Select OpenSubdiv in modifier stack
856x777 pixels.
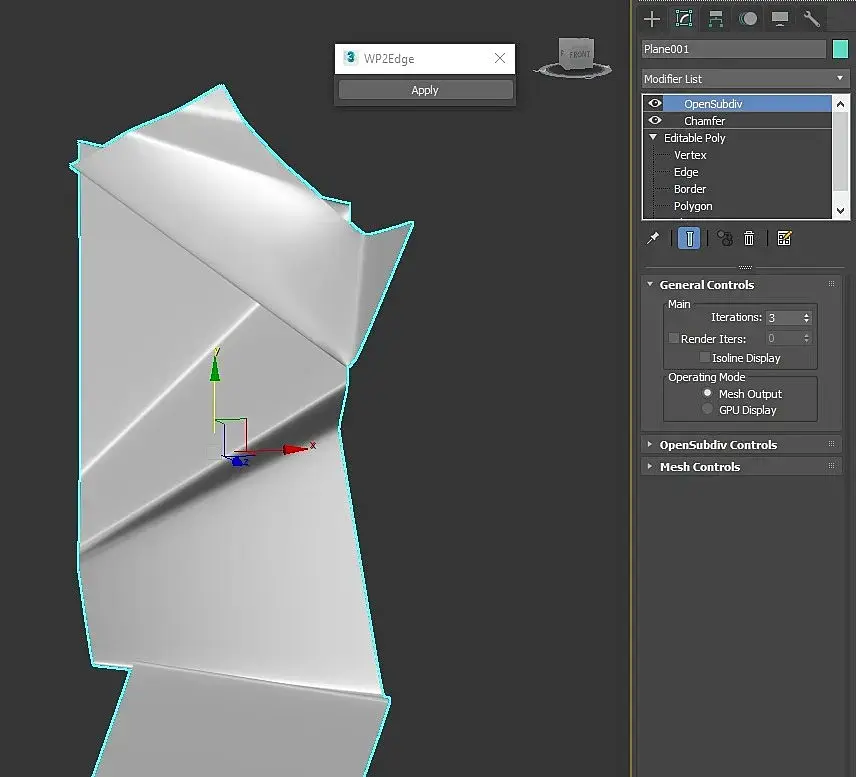713,104
